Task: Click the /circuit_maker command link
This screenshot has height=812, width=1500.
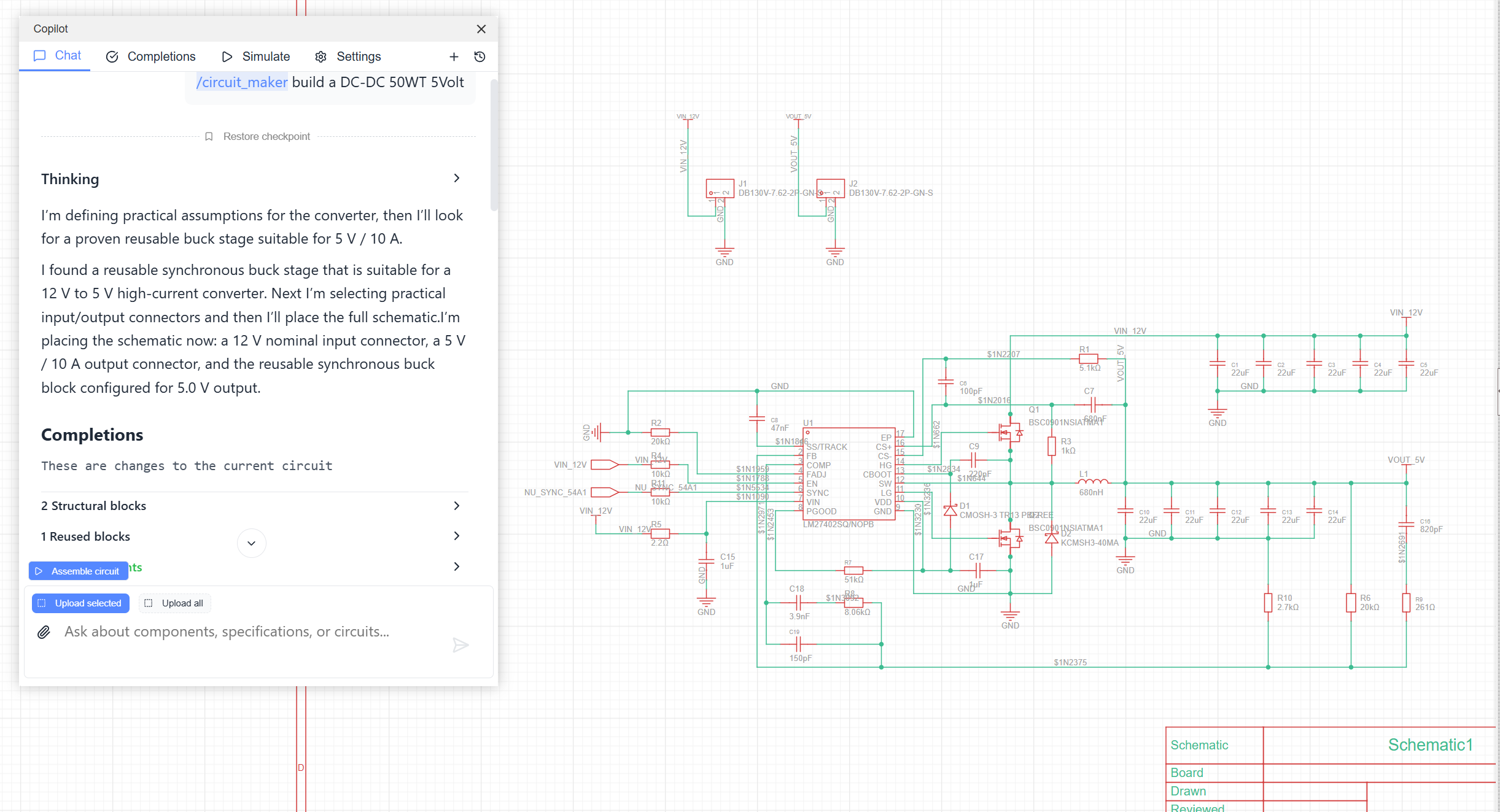Action: click(241, 82)
